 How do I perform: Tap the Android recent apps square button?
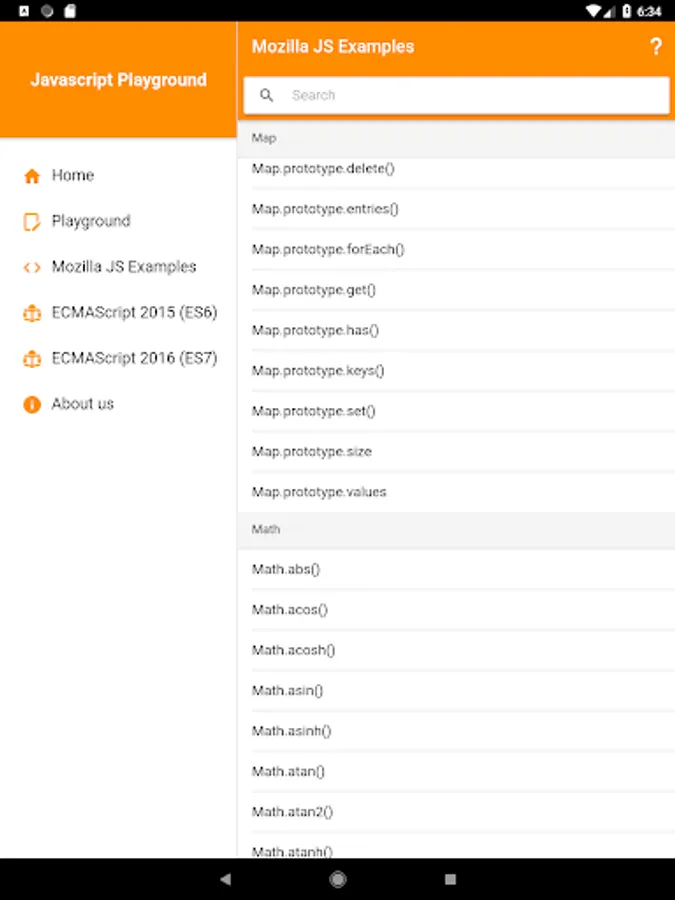[451, 879]
